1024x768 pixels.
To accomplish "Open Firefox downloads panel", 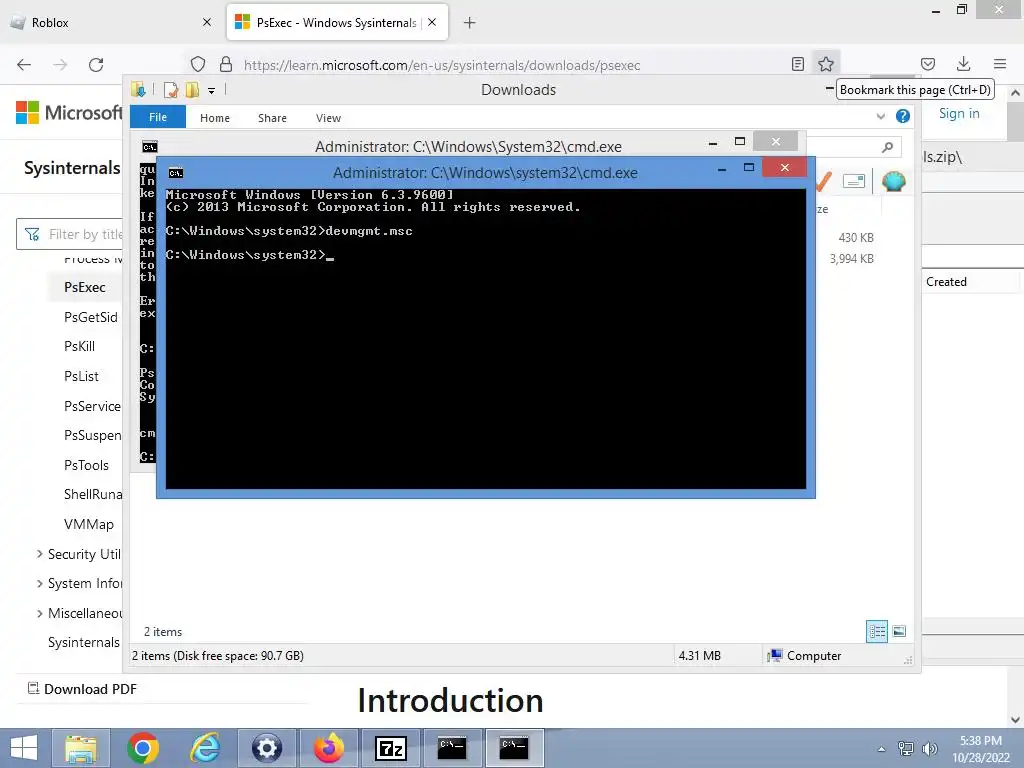I will click(x=963, y=64).
